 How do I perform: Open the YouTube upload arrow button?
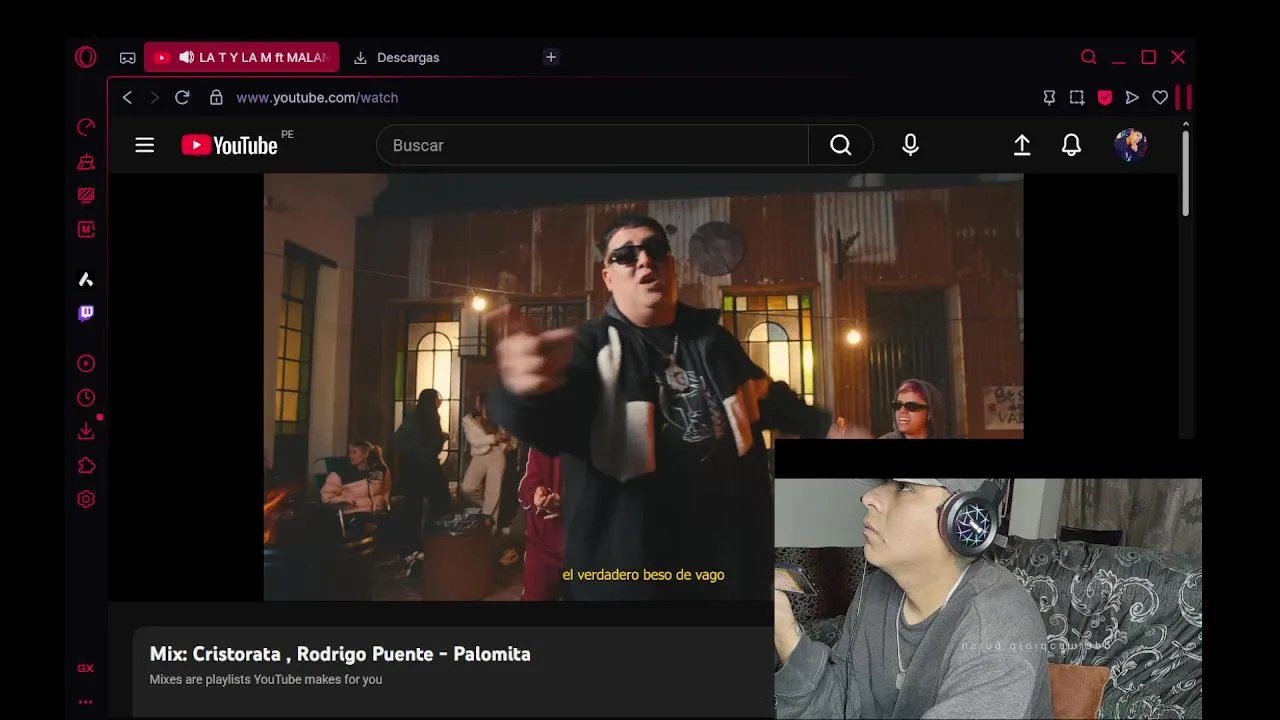tap(1022, 145)
